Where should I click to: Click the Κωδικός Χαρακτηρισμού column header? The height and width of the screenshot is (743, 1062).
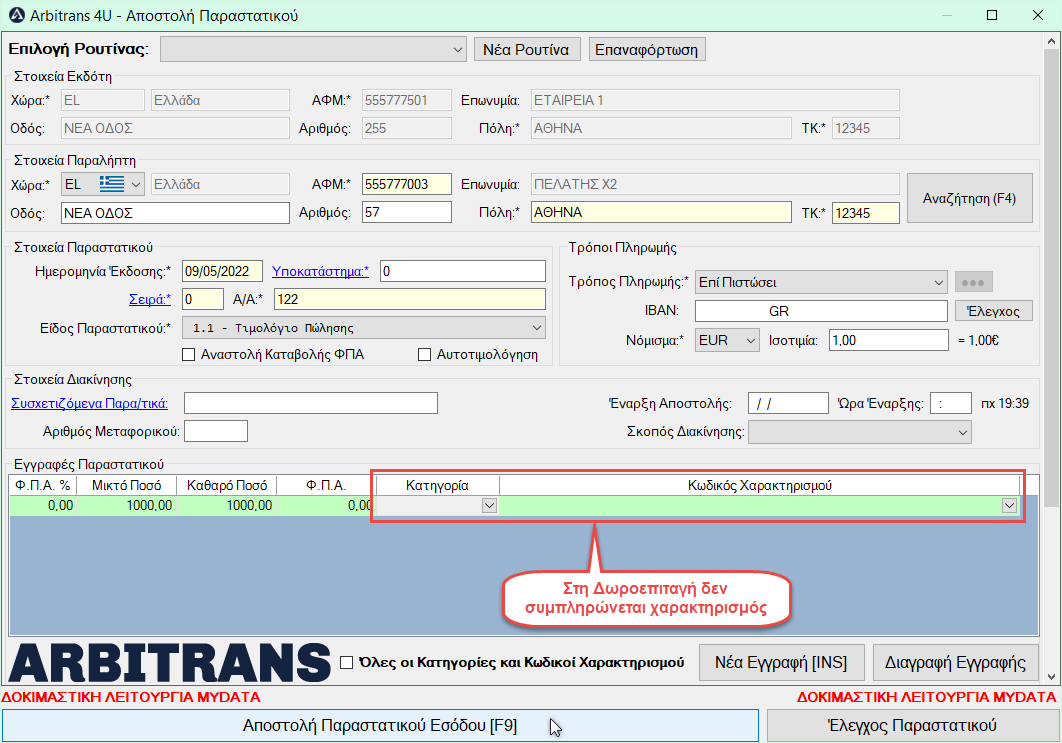(760, 485)
